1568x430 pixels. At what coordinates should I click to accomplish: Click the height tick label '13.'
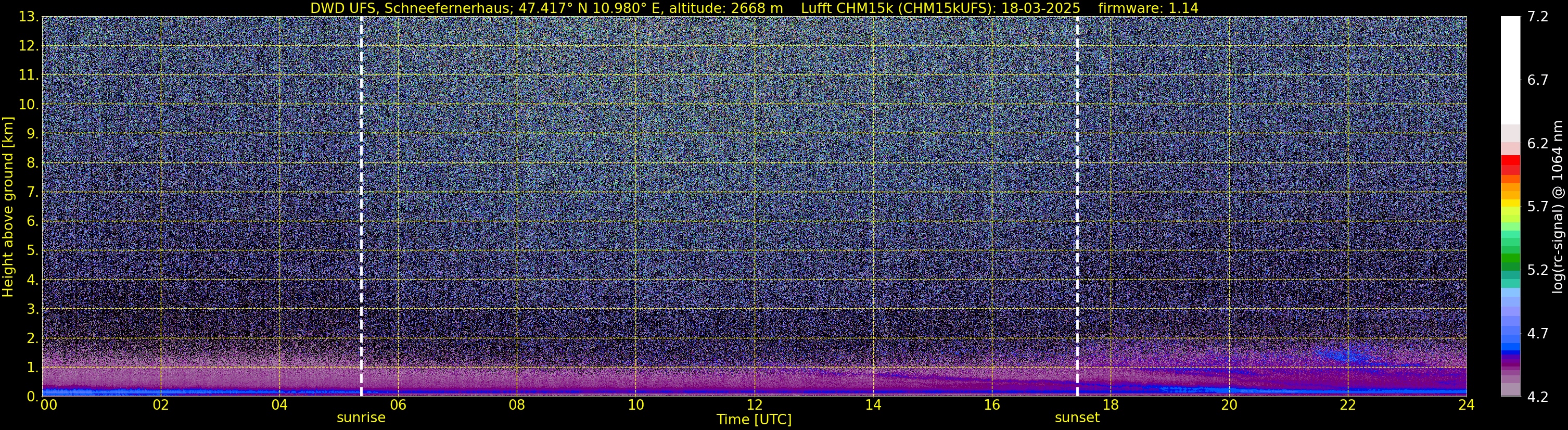click(29, 17)
